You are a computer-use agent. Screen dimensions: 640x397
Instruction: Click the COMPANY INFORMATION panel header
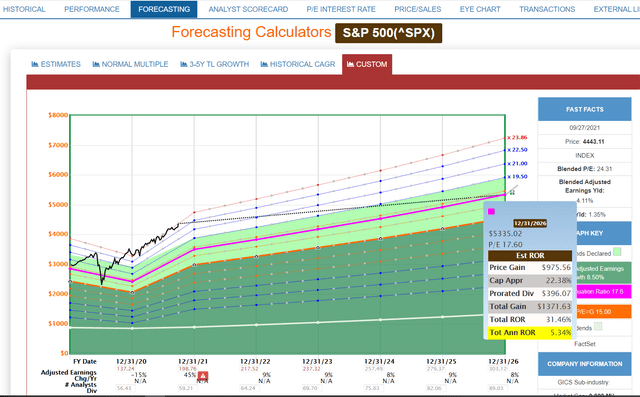[584, 364]
